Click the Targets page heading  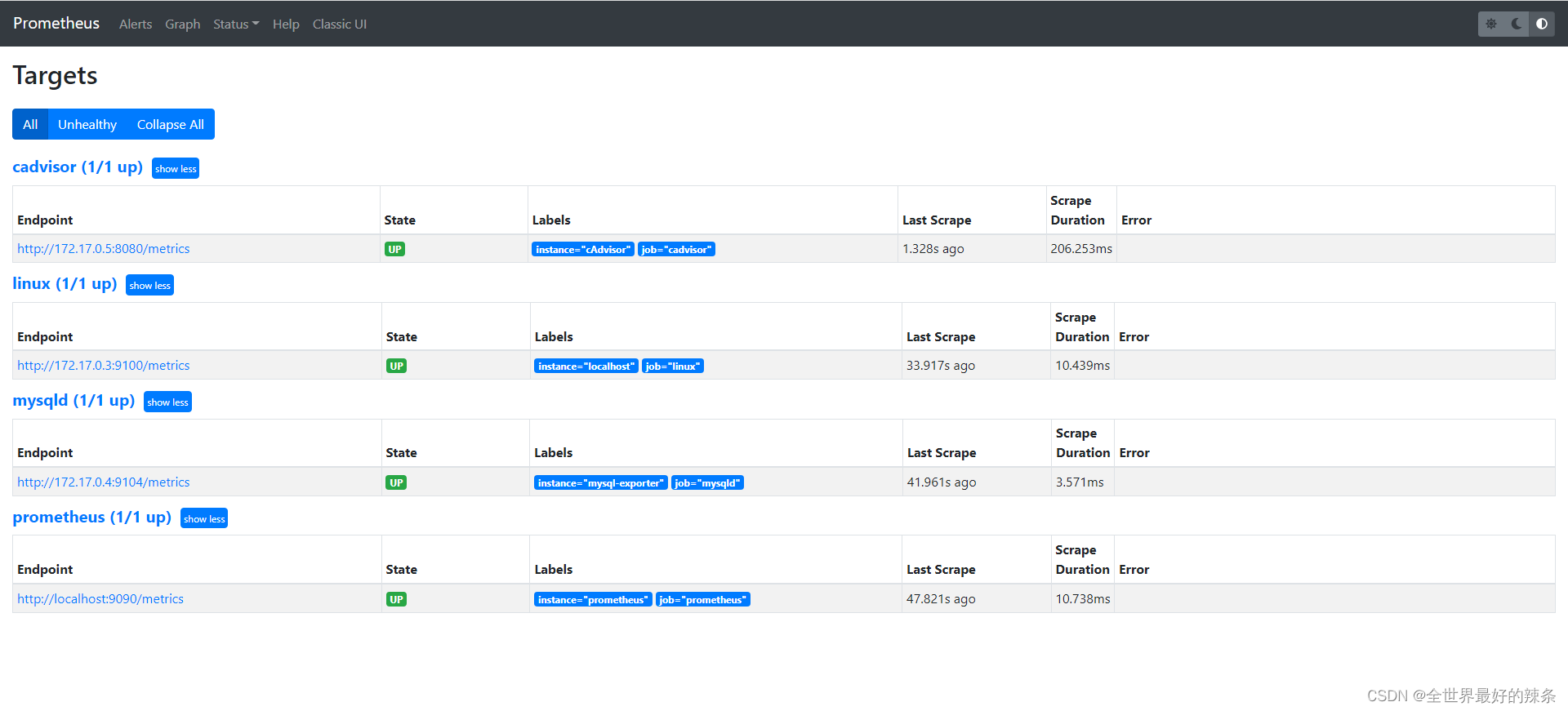(x=55, y=75)
